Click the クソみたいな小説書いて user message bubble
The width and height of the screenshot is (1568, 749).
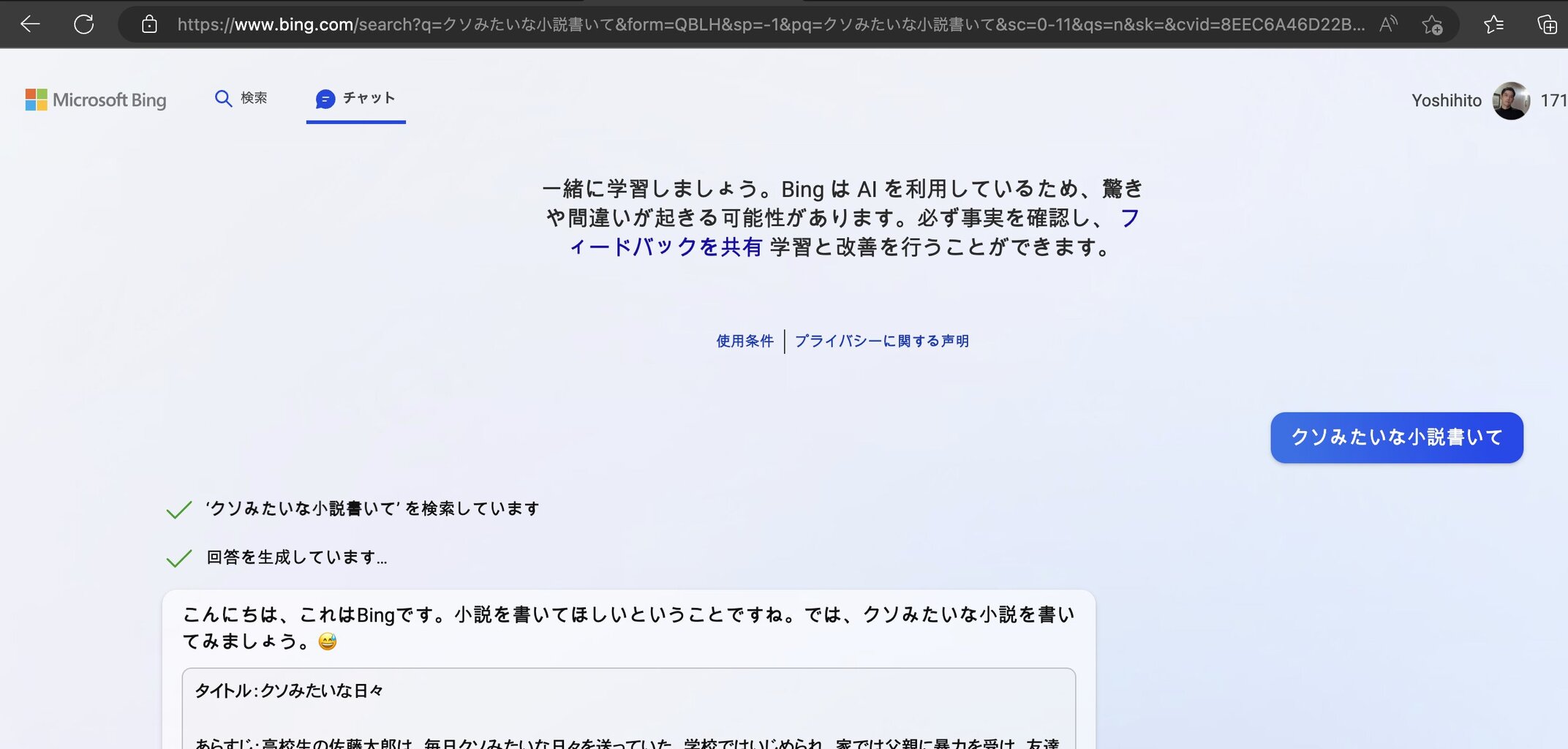[x=1397, y=437]
